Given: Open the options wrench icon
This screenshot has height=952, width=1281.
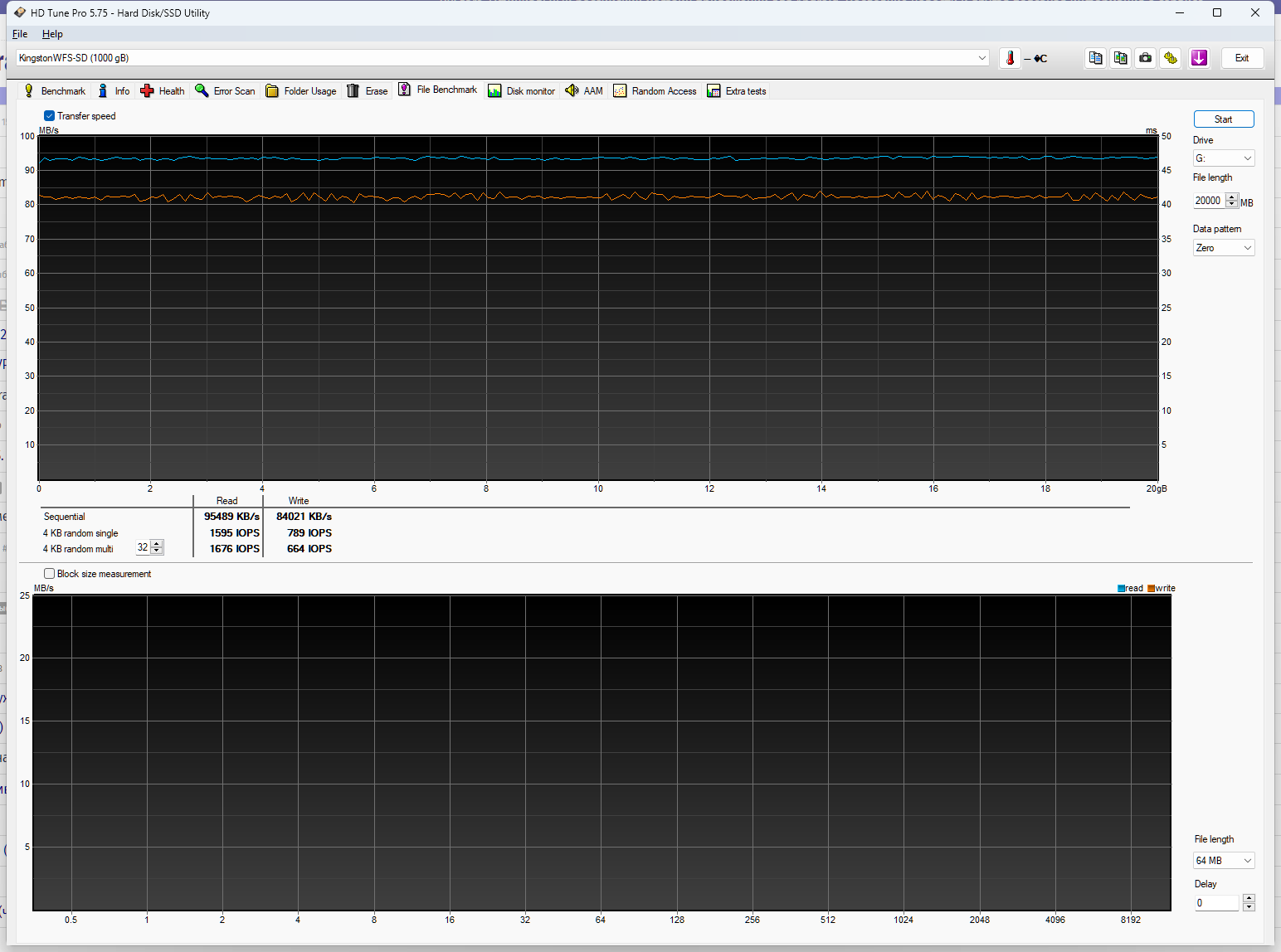Looking at the screenshot, I should [x=1170, y=58].
